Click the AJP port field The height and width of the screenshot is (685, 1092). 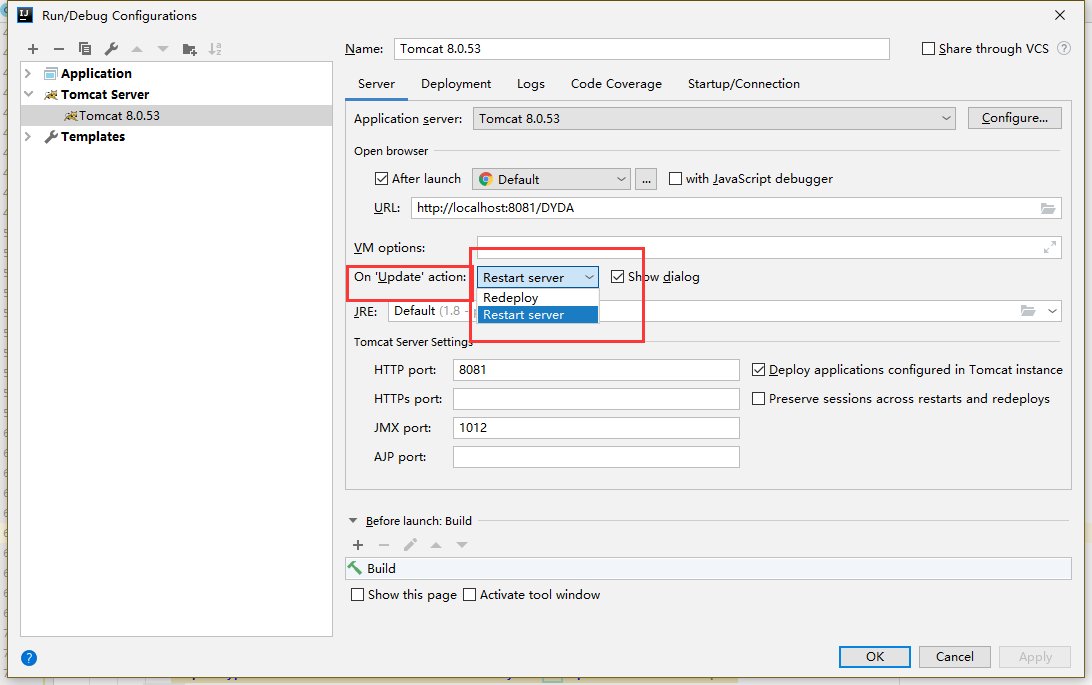pyautogui.click(x=596, y=457)
